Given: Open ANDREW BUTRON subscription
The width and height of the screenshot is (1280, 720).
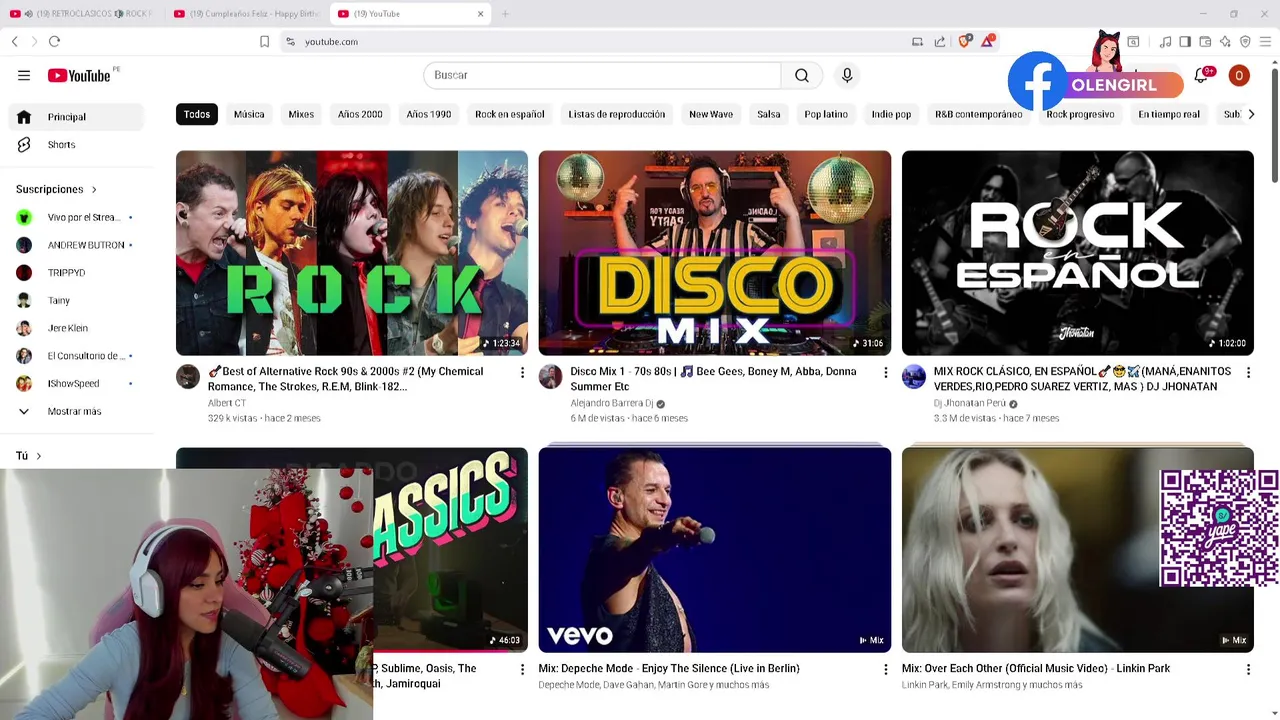Looking at the screenshot, I should [x=76, y=245].
